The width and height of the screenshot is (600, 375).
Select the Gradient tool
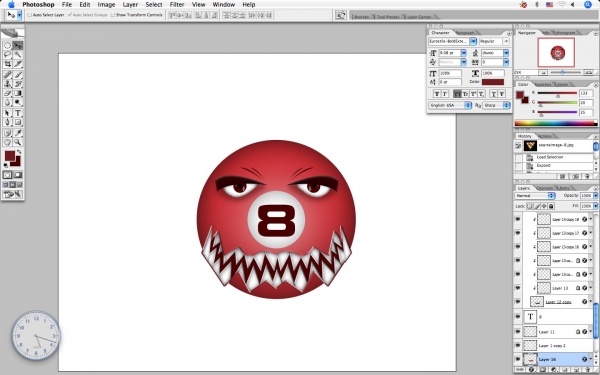pyautogui.click(x=18, y=93)
